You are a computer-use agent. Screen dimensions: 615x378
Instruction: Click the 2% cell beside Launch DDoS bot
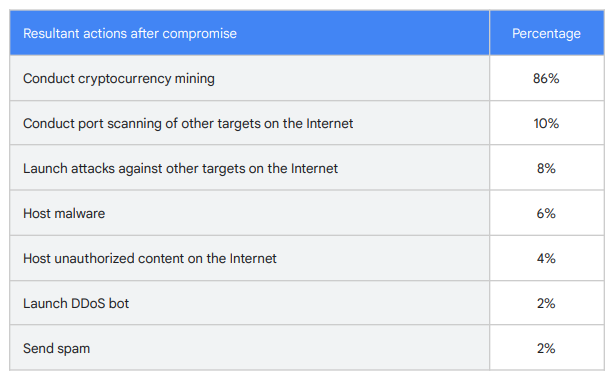pyautogui.click(x=546, y=303)
